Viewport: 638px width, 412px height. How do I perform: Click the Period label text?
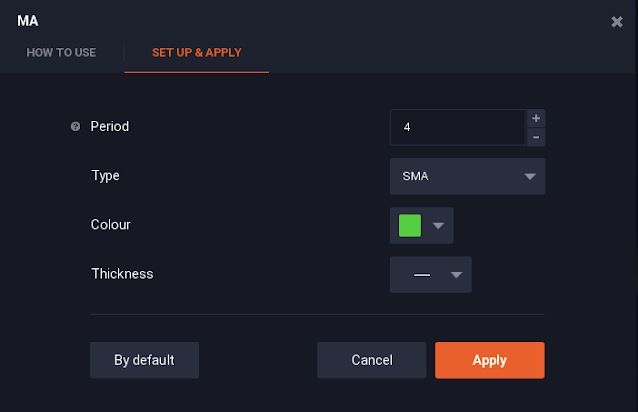pos(110,127)
